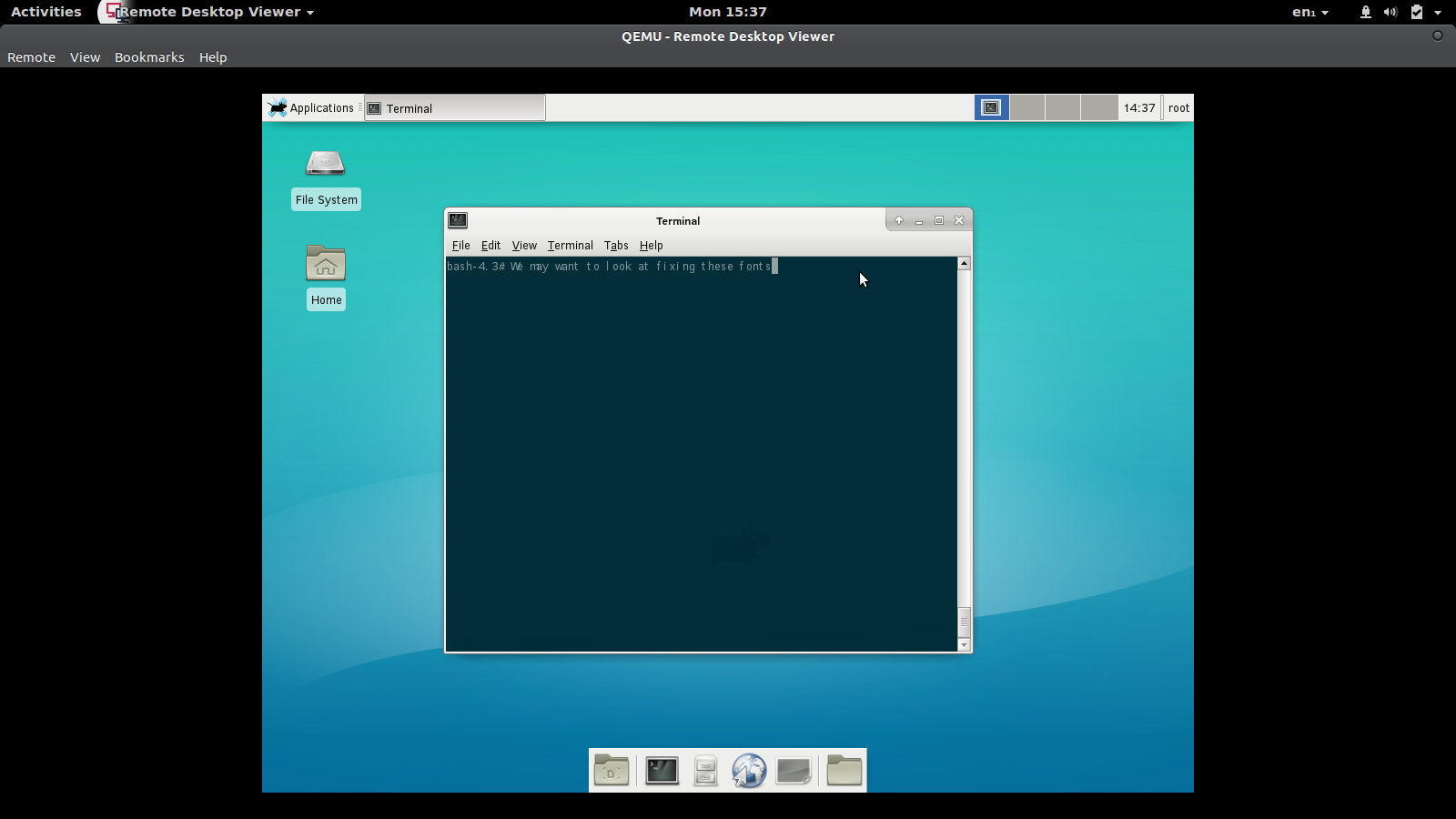Switch to the third workspace in pager
The image size is (1456, 819).
[1063, 107]
